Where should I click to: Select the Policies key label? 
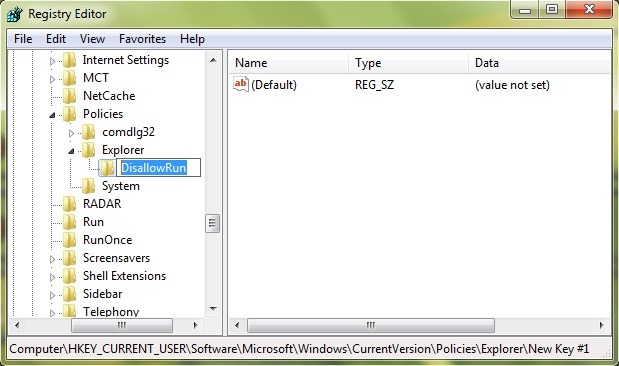click(103, 114)
